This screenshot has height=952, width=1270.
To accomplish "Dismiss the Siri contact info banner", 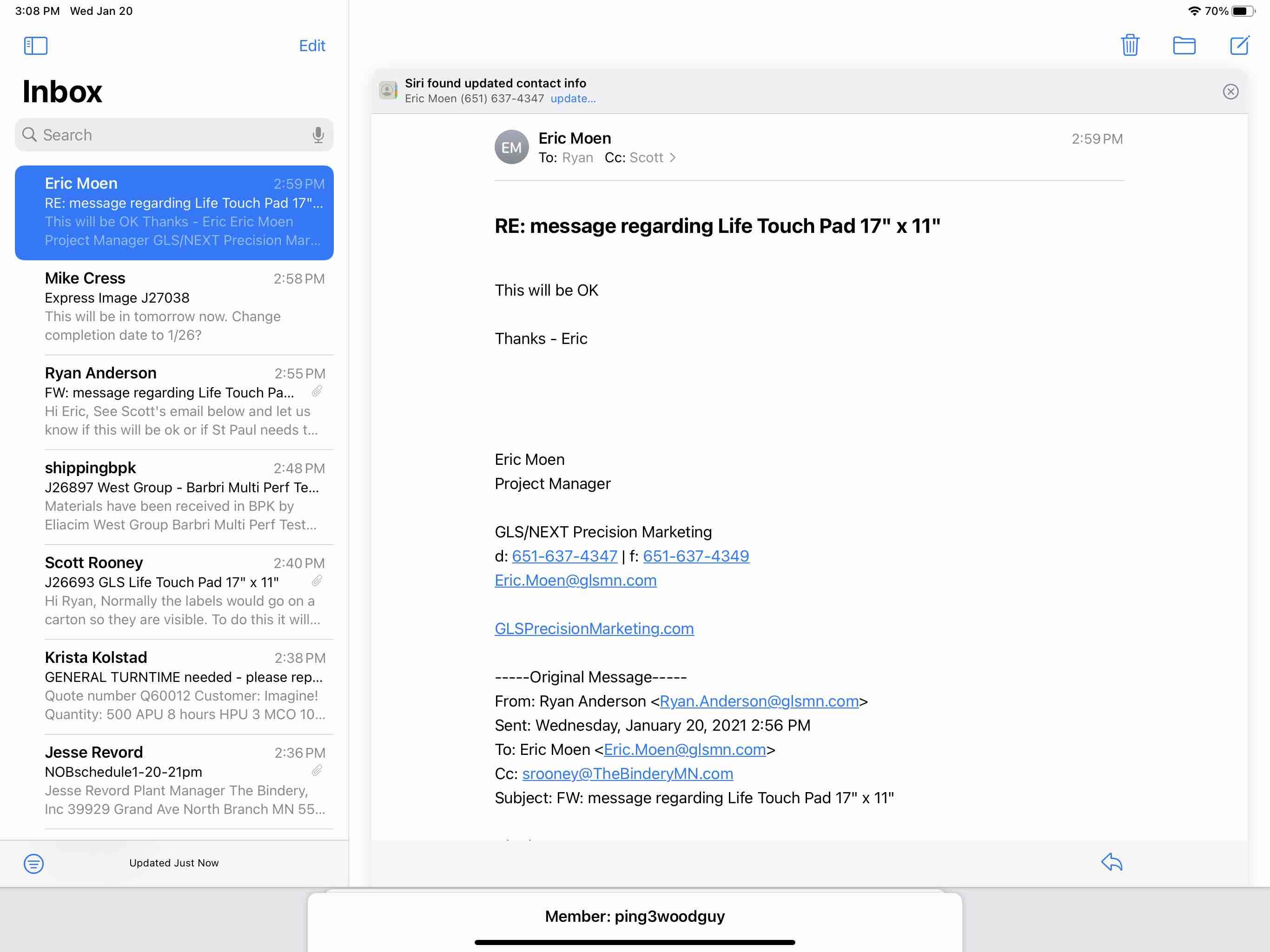I will click(x=1230, y=92).
